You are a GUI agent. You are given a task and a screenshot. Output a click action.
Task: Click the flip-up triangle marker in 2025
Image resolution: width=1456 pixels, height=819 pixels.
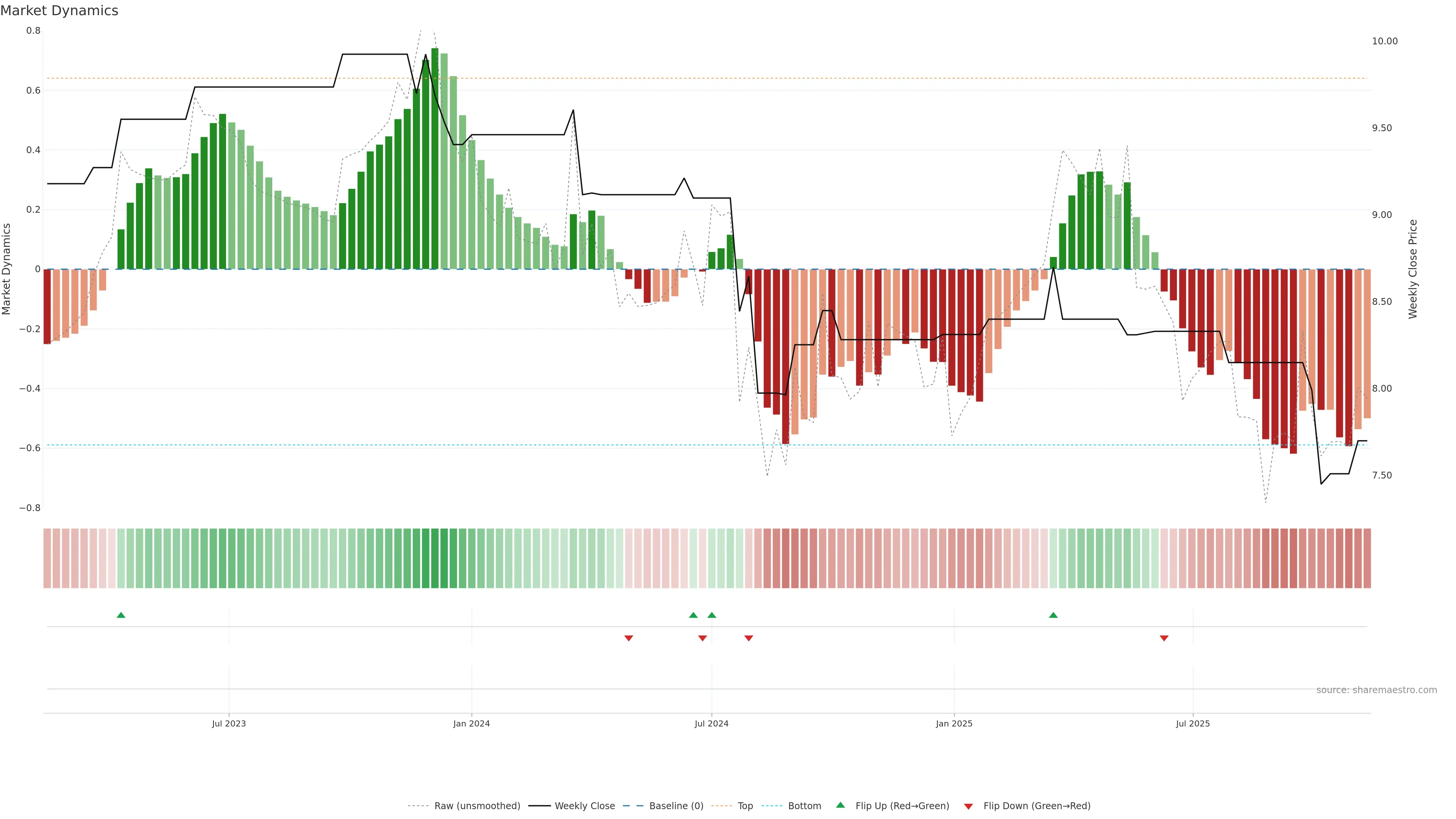[1053, 615]
